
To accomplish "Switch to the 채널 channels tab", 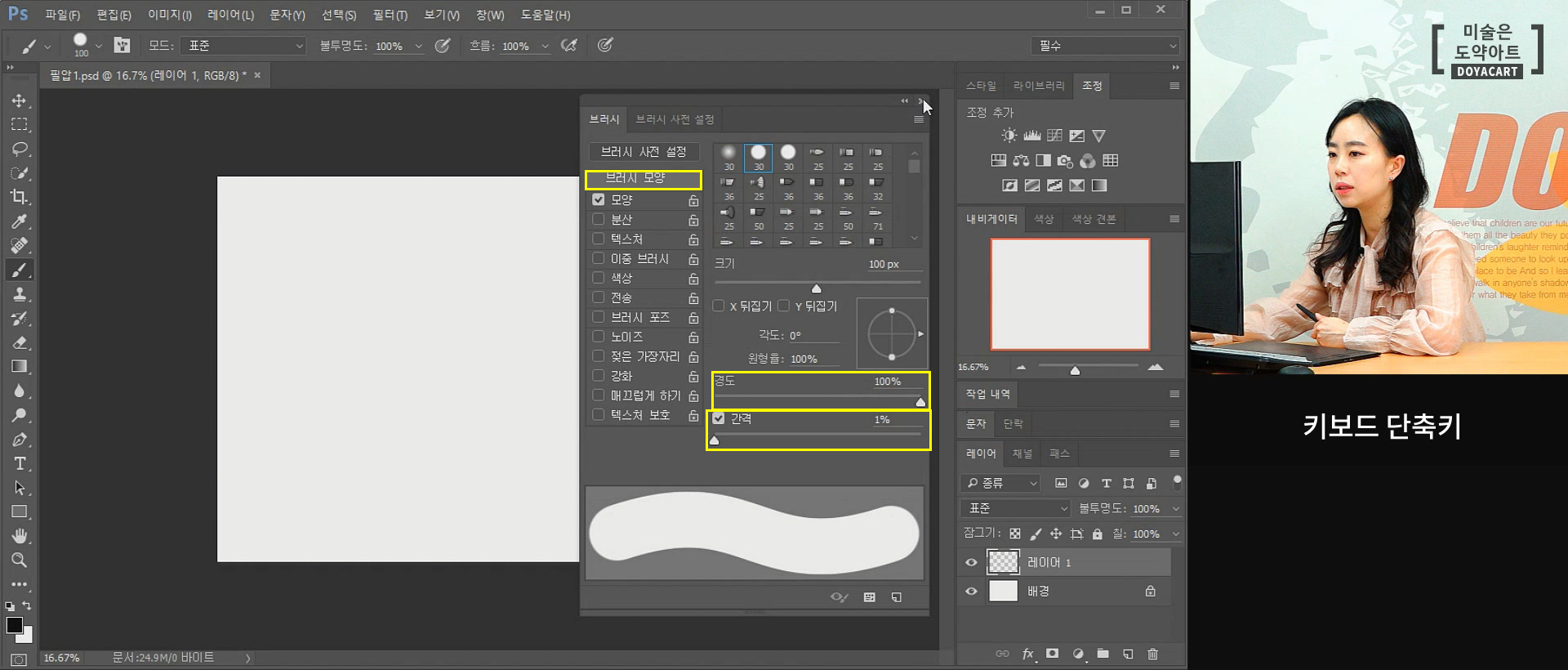I will point(1022,453).
